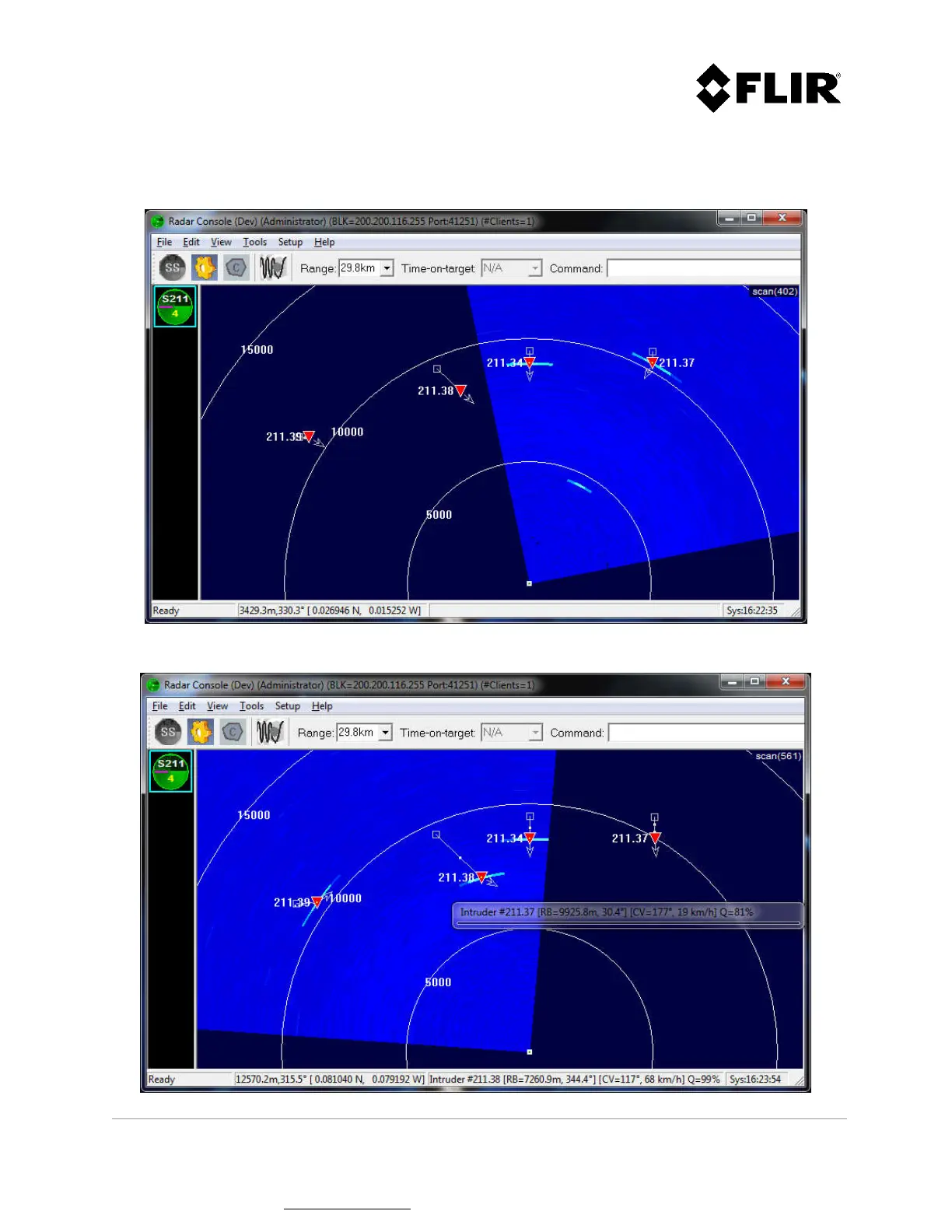Click the Command input field in scan(561) window

706,733
